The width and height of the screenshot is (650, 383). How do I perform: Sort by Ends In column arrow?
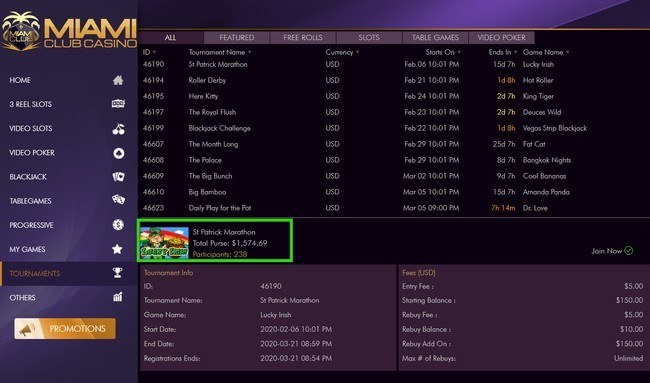pyautogui.click(x=515, y=52)
